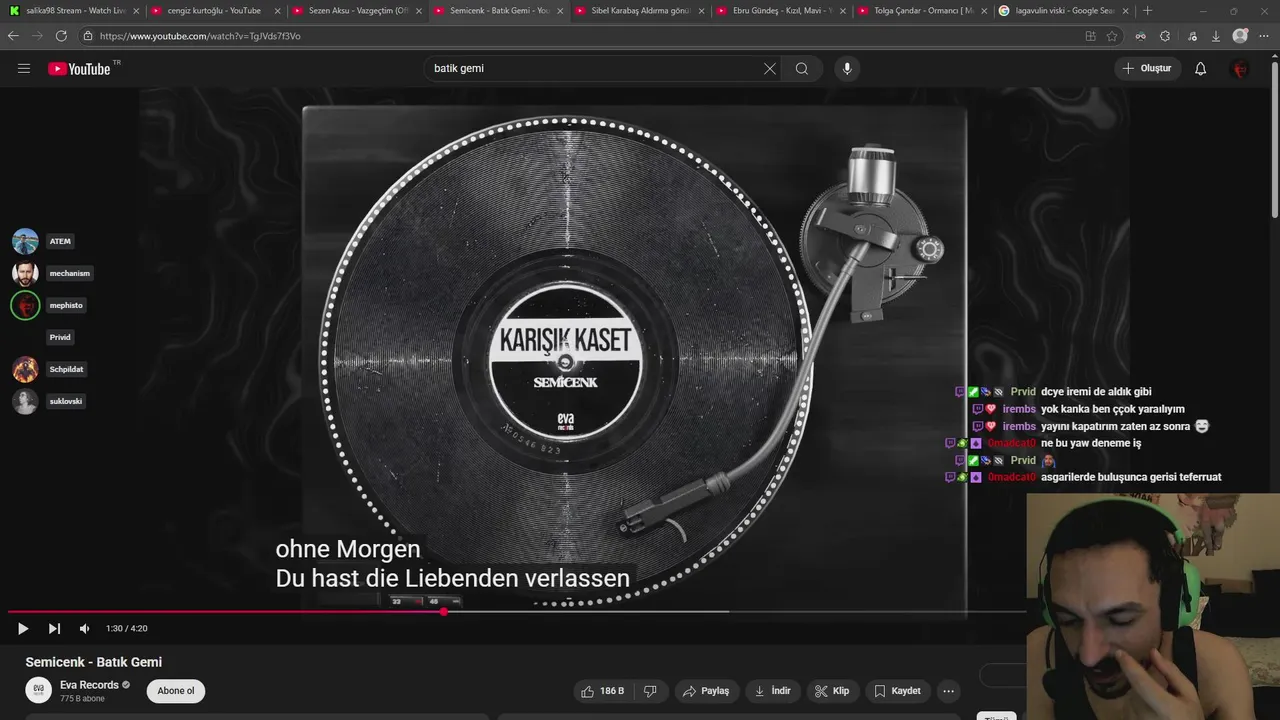
Task: Open a new browser tab with plus
Action: [1147, 11]
